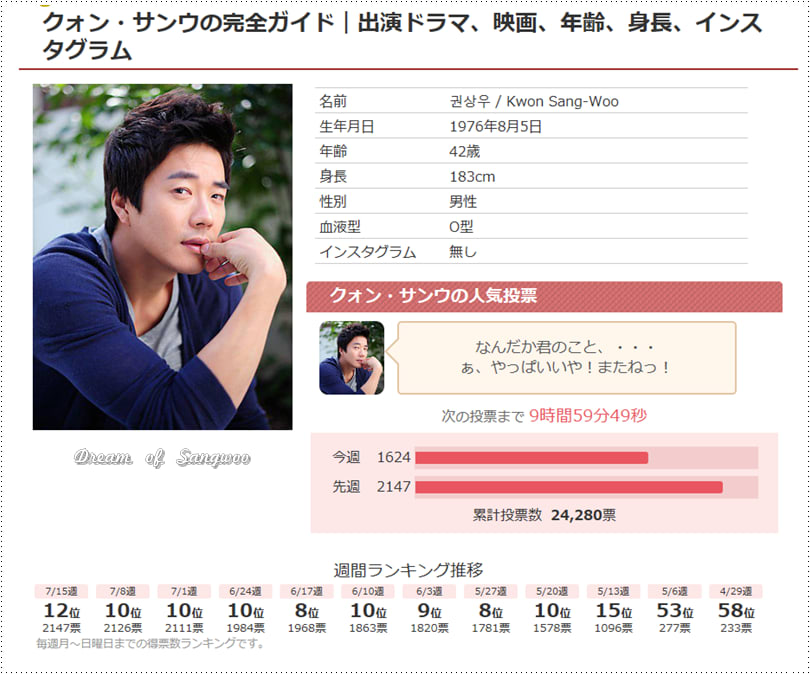The height and width of the screenshot is (674, 810).
Task: Select the 5/13週 ranking label
Action: pos(613,591)
